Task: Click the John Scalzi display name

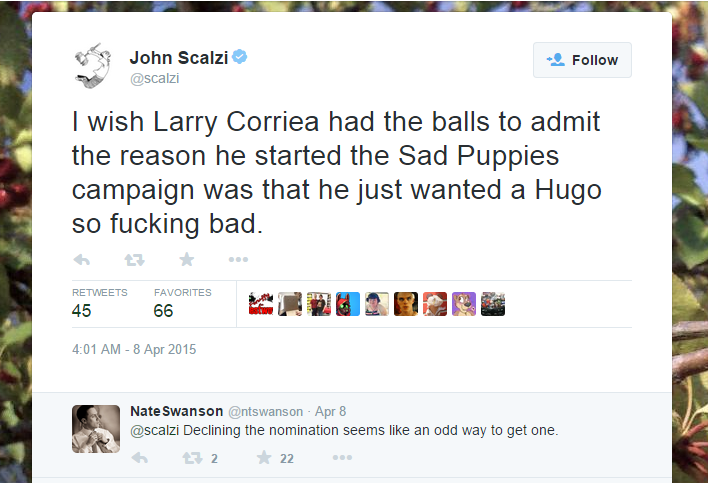Action: pos(179,56)
